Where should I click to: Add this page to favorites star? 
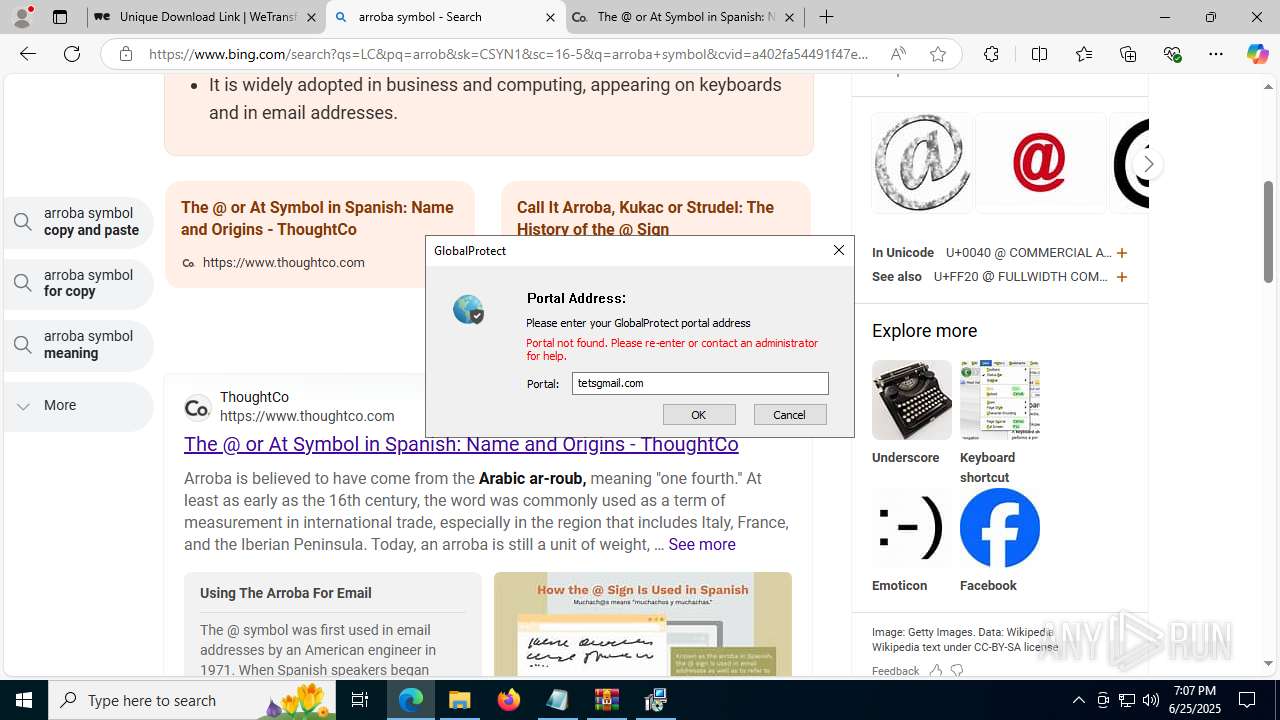click(937, 54)
